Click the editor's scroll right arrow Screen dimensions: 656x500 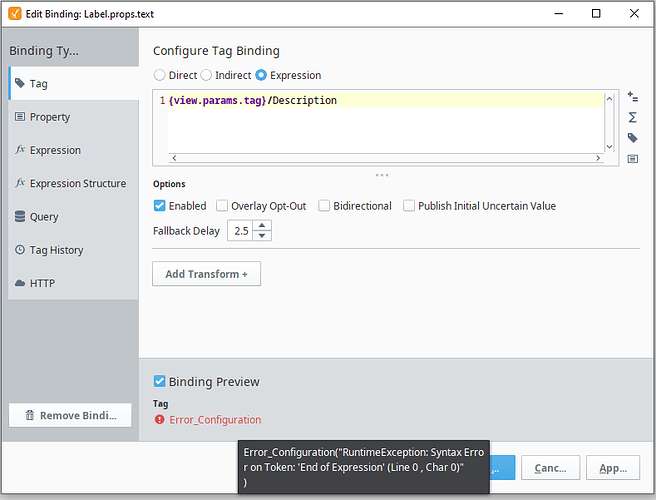click(x=598, y=158)
